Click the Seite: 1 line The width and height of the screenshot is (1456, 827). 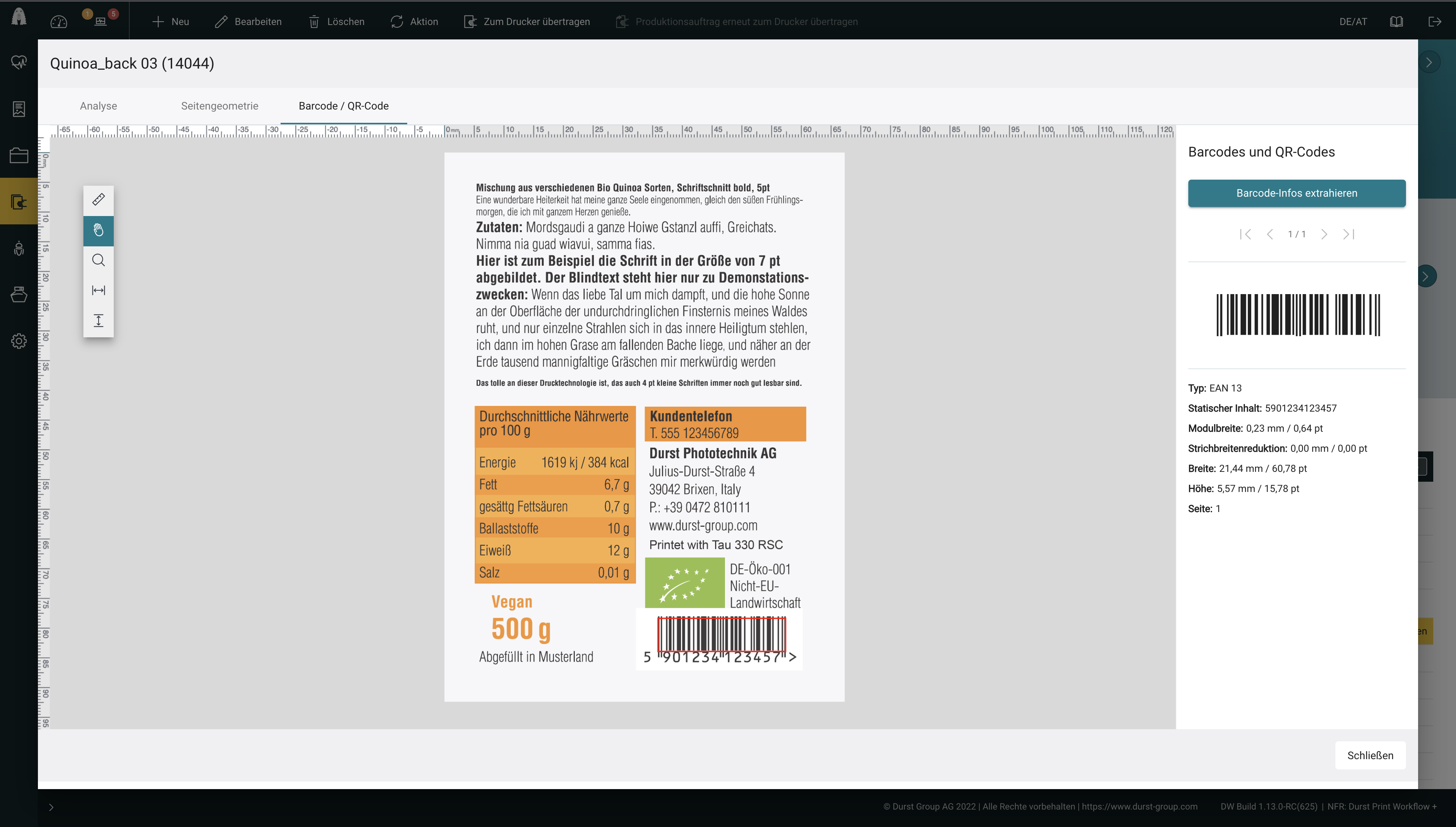(1204, 508)
